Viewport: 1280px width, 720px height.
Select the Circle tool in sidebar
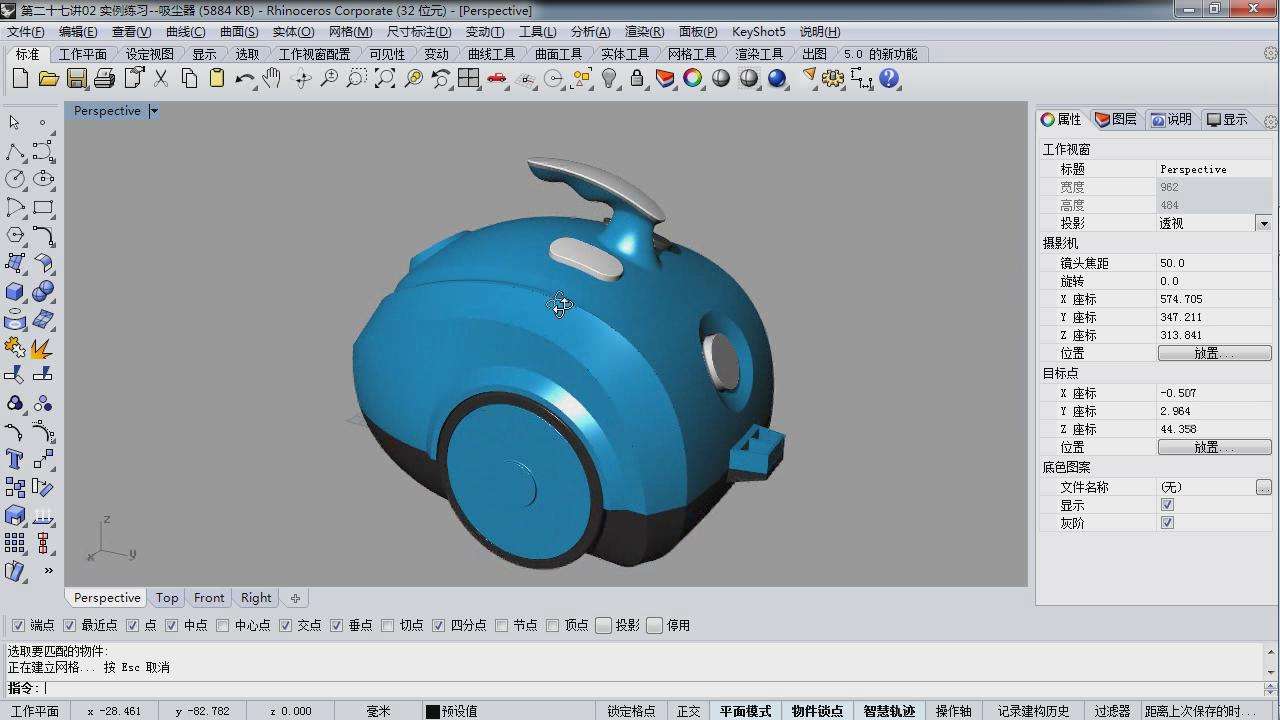pyautogui.click(x=15, y=179)
